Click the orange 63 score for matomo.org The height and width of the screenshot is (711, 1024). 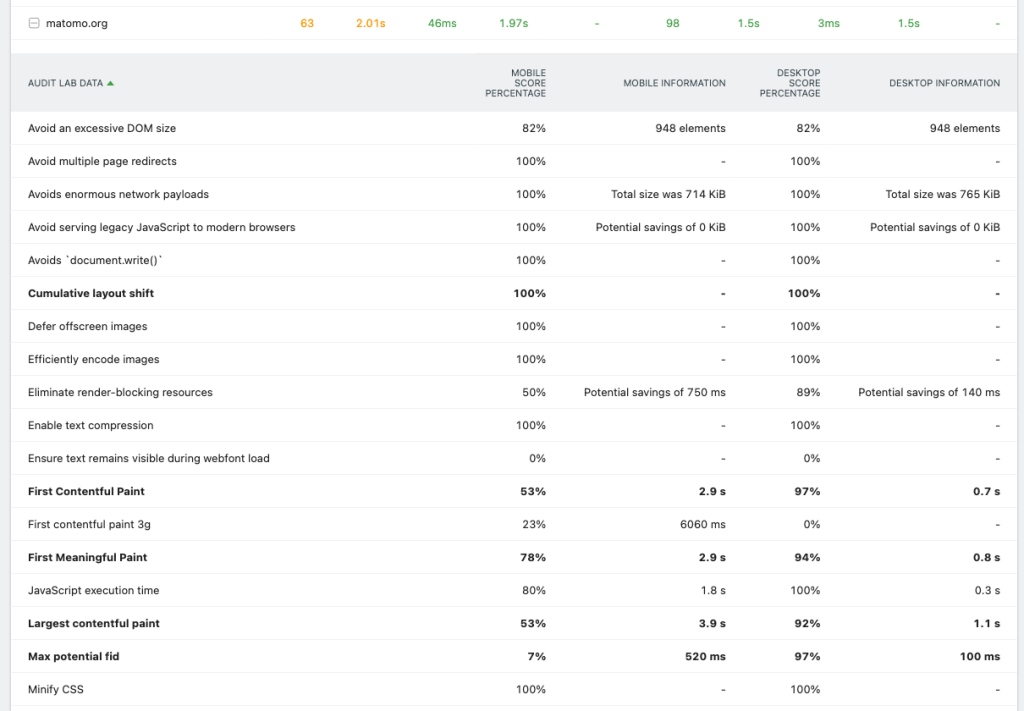pyautogui.click(x=307, y=23)
